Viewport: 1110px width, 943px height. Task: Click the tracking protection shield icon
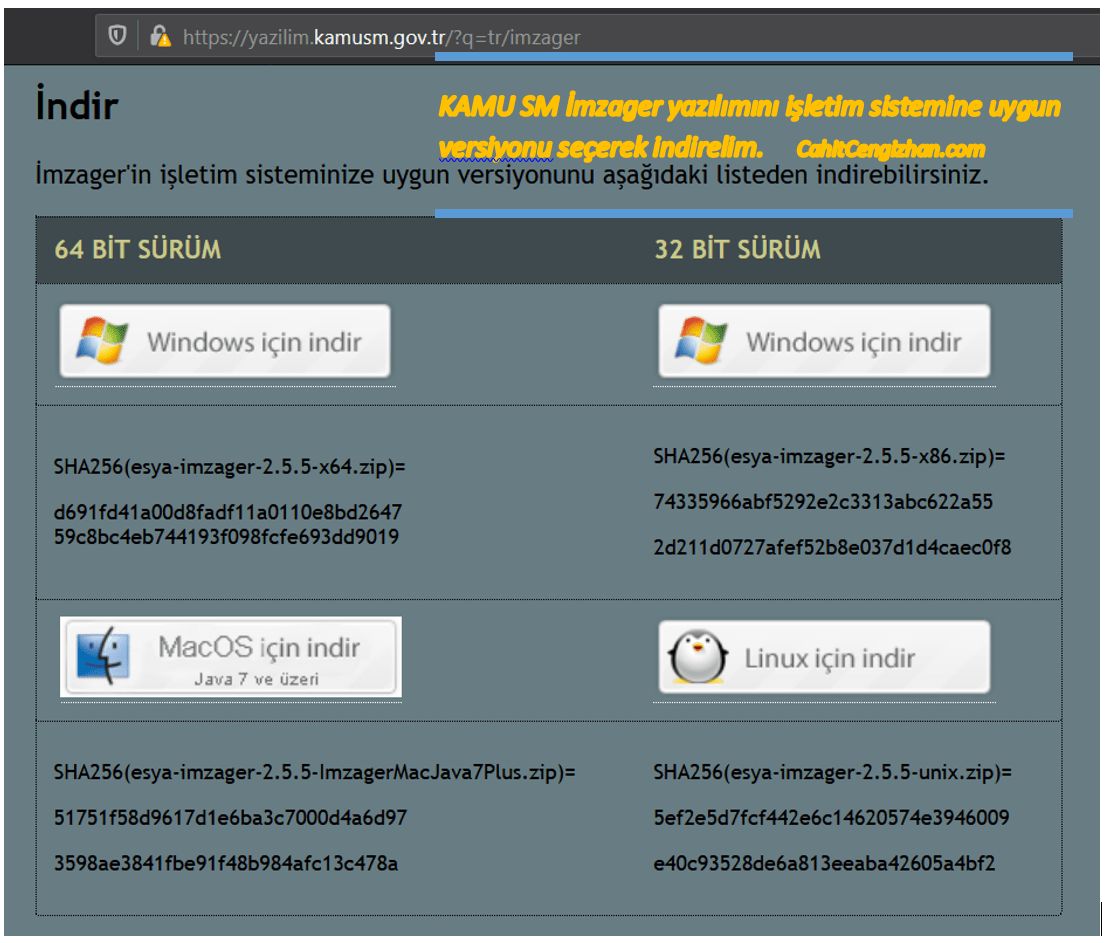click(x=120, y=37)
